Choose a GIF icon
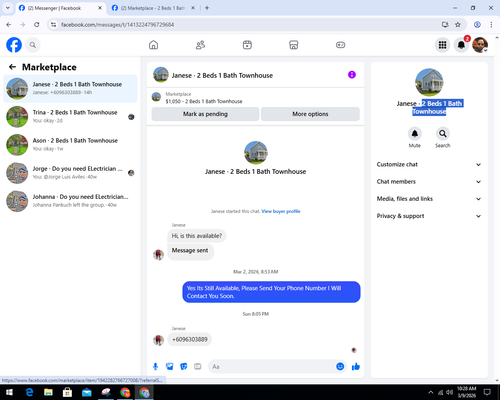Image resolution: width=500 pixels, height=400 pixels. [198, 367]
